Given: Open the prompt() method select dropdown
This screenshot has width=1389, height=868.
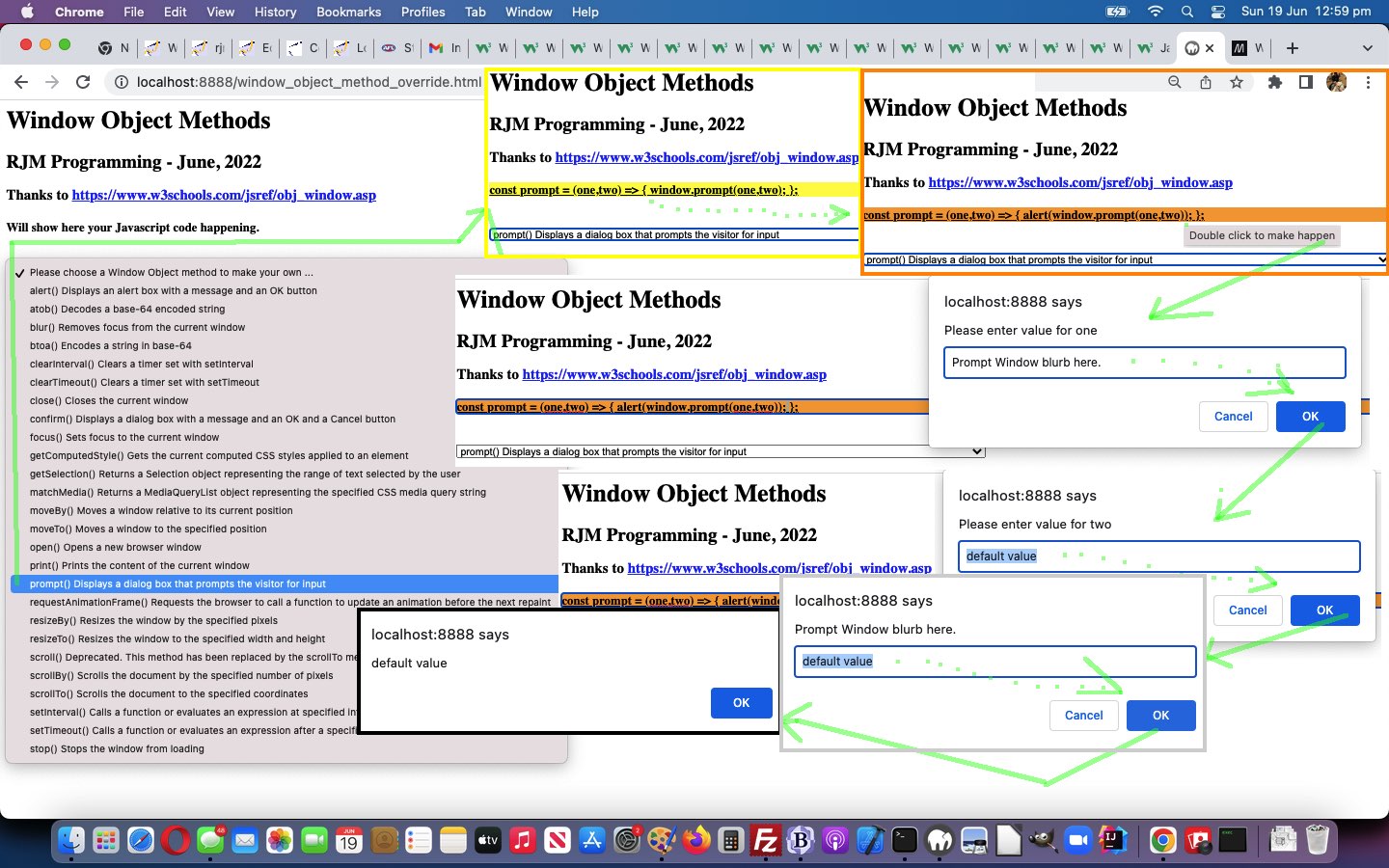Looking at the screenshot, I should (718, 451).
